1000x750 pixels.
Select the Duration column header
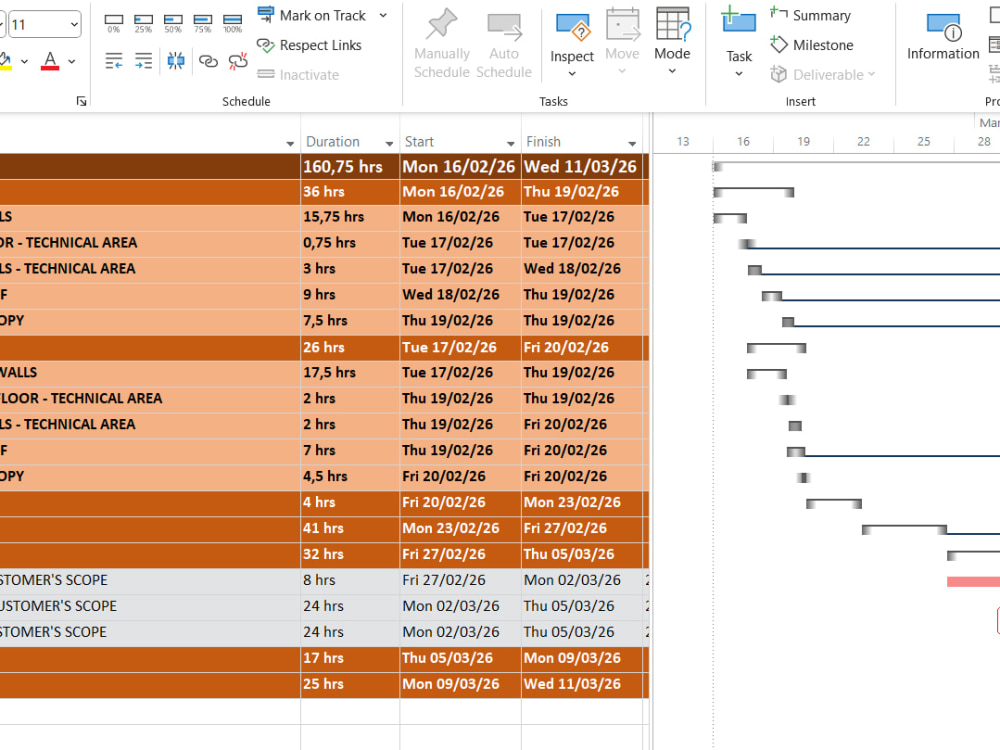pyautogui.click(x=350, y=142)
